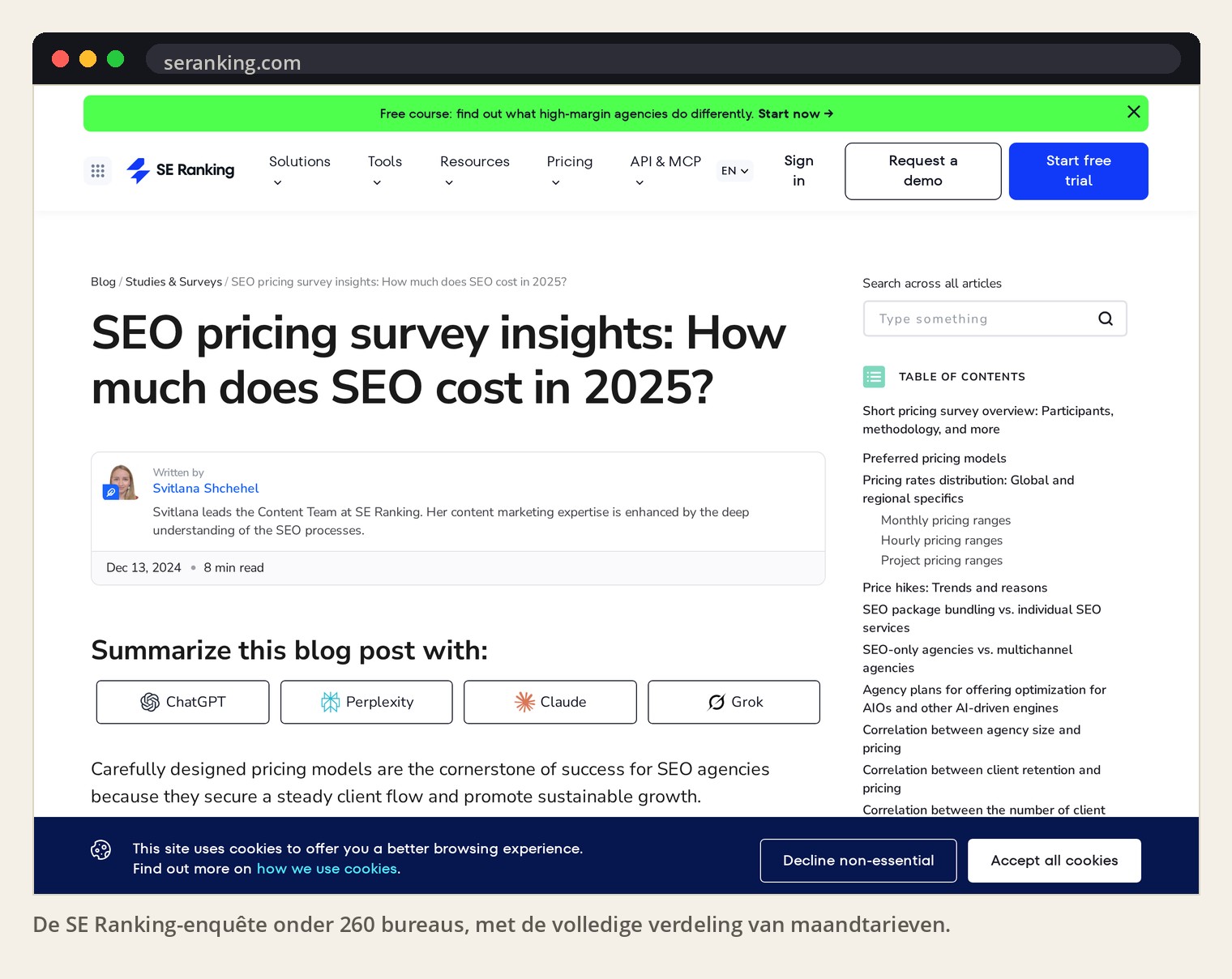Click the 8 min read label
This screenshot has width=1232, height=979.
(233, 568)
